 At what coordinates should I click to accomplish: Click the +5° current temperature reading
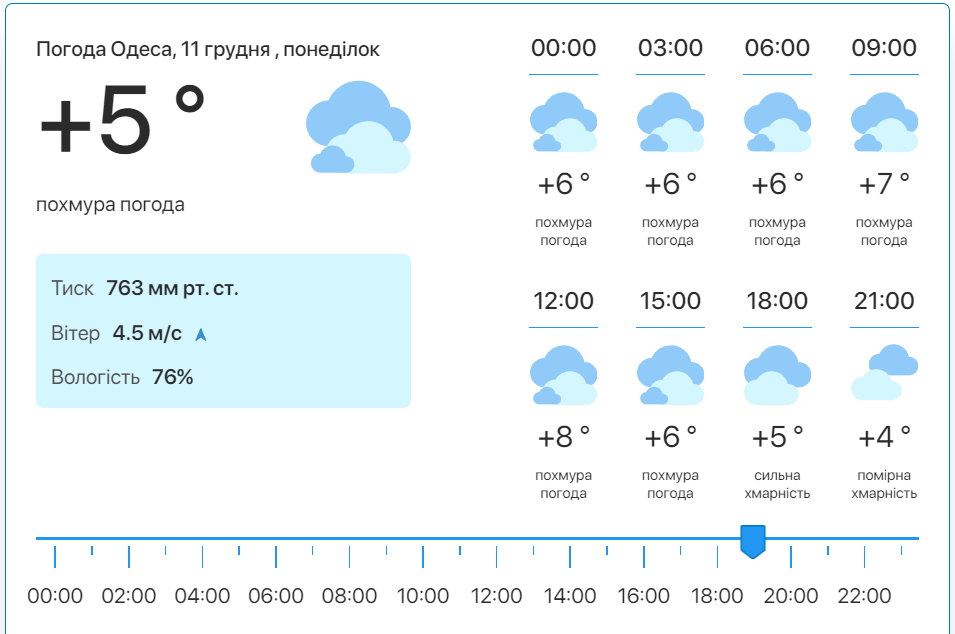pos(122,124)
